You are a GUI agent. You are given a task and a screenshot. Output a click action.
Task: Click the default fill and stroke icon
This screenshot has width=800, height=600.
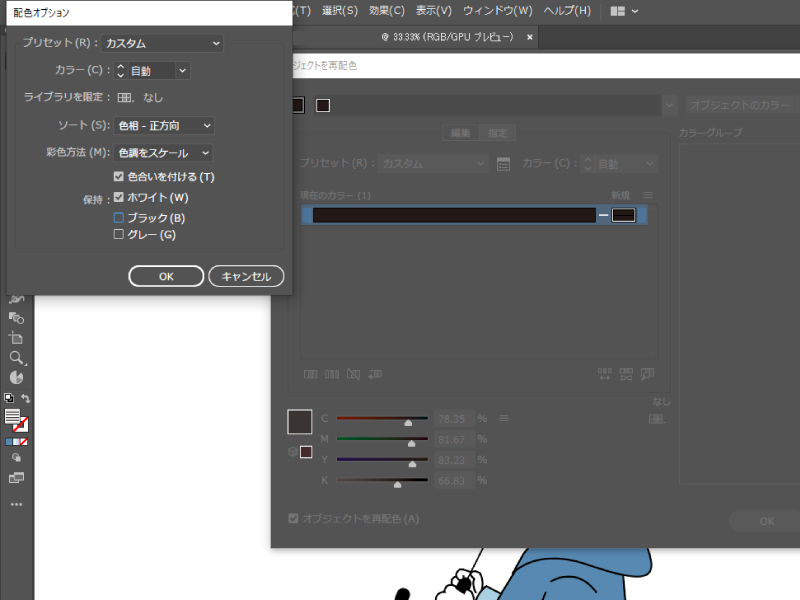9,398
